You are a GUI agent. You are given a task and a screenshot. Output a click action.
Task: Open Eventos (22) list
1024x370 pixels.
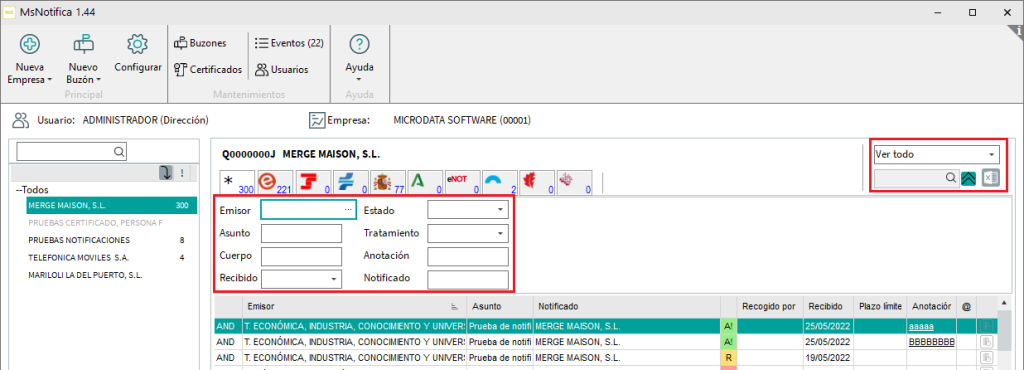(289, 43)
